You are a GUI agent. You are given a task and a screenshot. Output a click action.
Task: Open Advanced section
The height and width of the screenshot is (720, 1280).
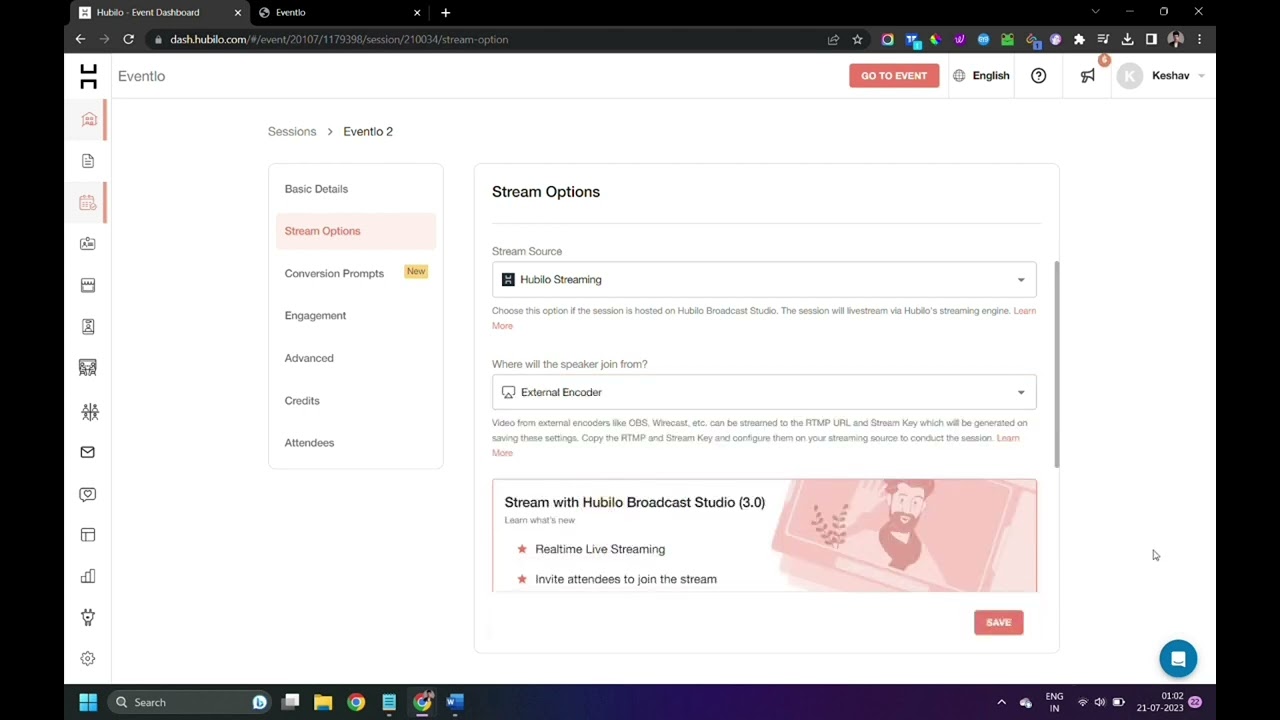[x=309, y=358]
